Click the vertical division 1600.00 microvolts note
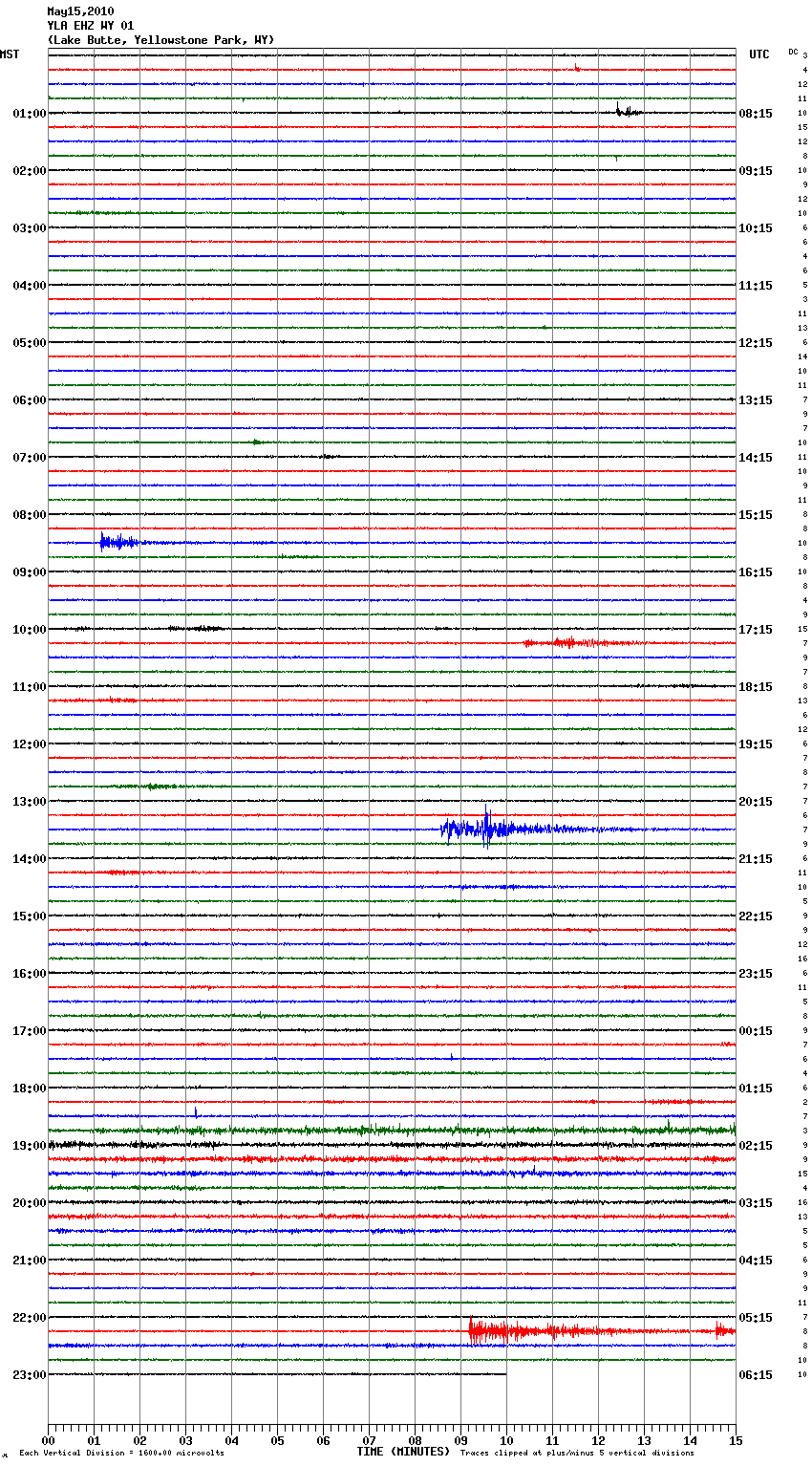 pos(121,1454)
